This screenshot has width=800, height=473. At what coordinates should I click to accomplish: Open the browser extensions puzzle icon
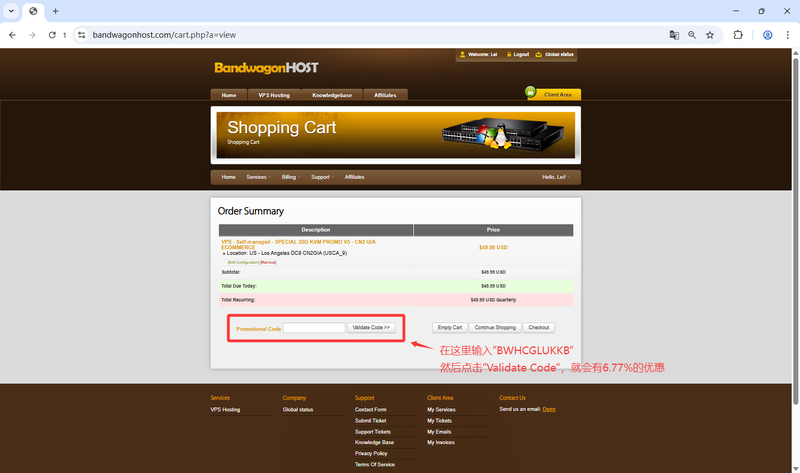(738, 34)
